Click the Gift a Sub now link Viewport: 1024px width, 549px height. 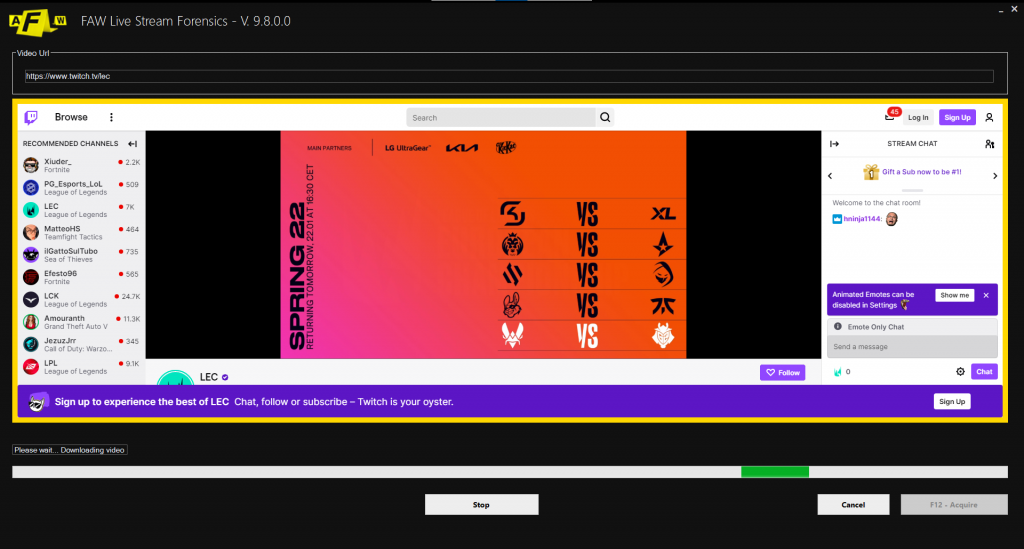921,172
